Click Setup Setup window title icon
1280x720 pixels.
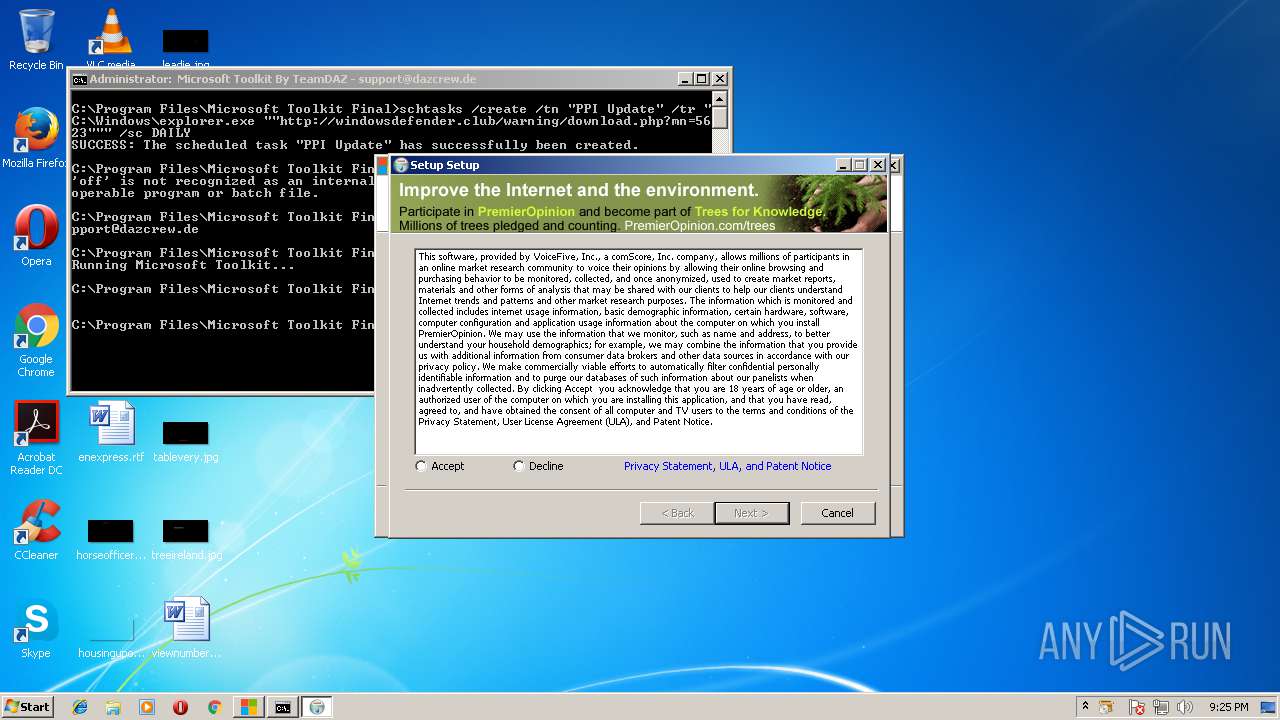pos(401,165)
